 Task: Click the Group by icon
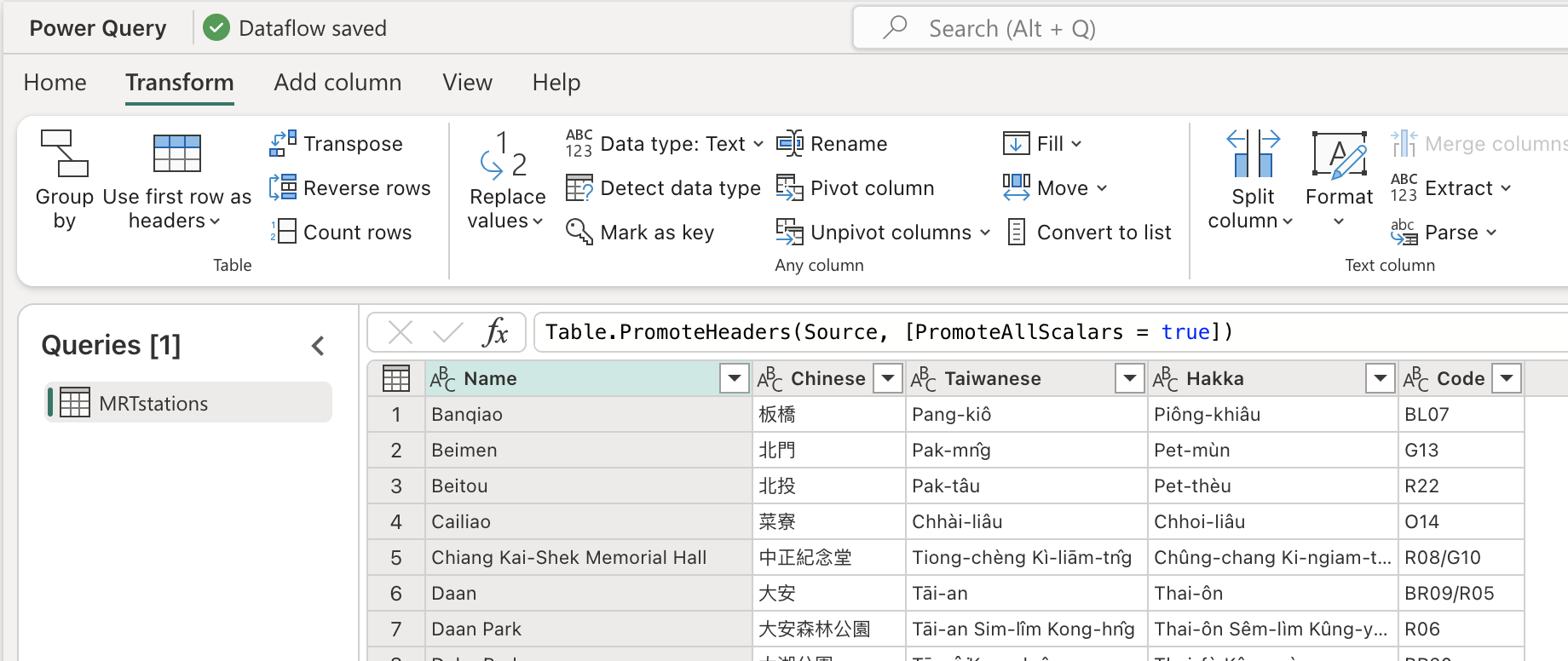(x=64, y=154)
